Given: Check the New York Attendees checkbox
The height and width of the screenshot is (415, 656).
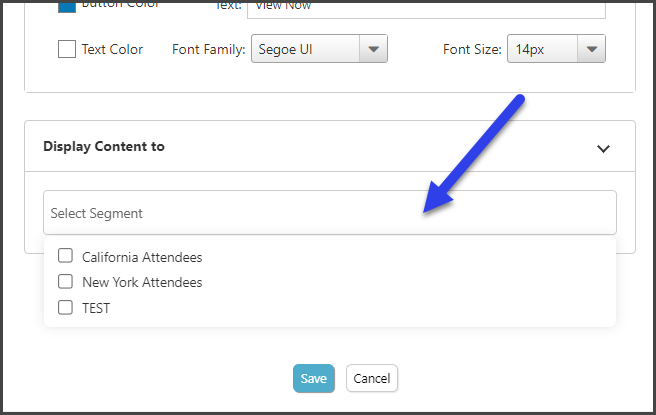Looking at the screenshot, I should pyautogui.click(x=65, y=282).
